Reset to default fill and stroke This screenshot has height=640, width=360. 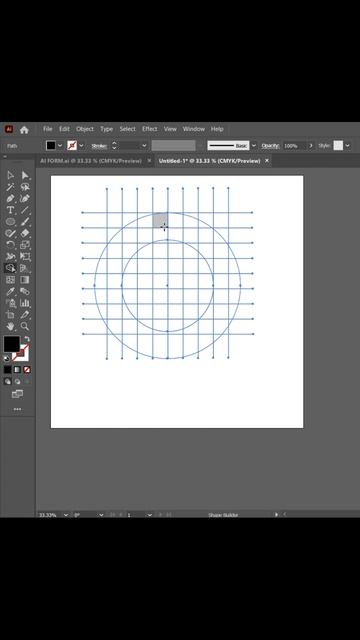click(7, 359)
